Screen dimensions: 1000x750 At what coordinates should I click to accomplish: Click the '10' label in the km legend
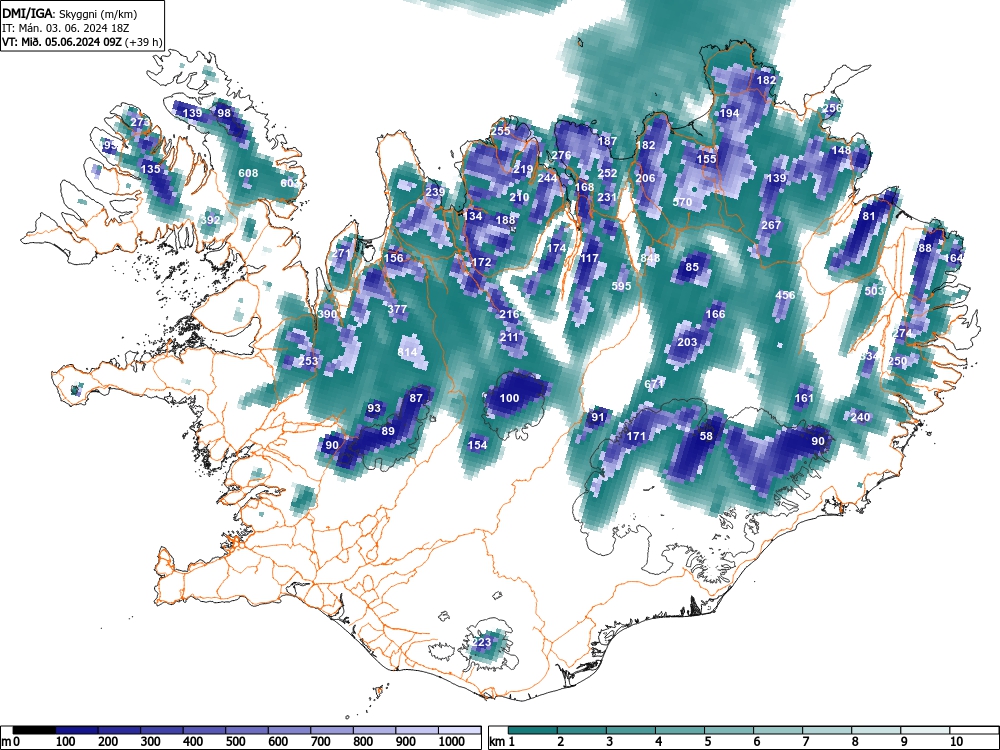click(955, 742)
